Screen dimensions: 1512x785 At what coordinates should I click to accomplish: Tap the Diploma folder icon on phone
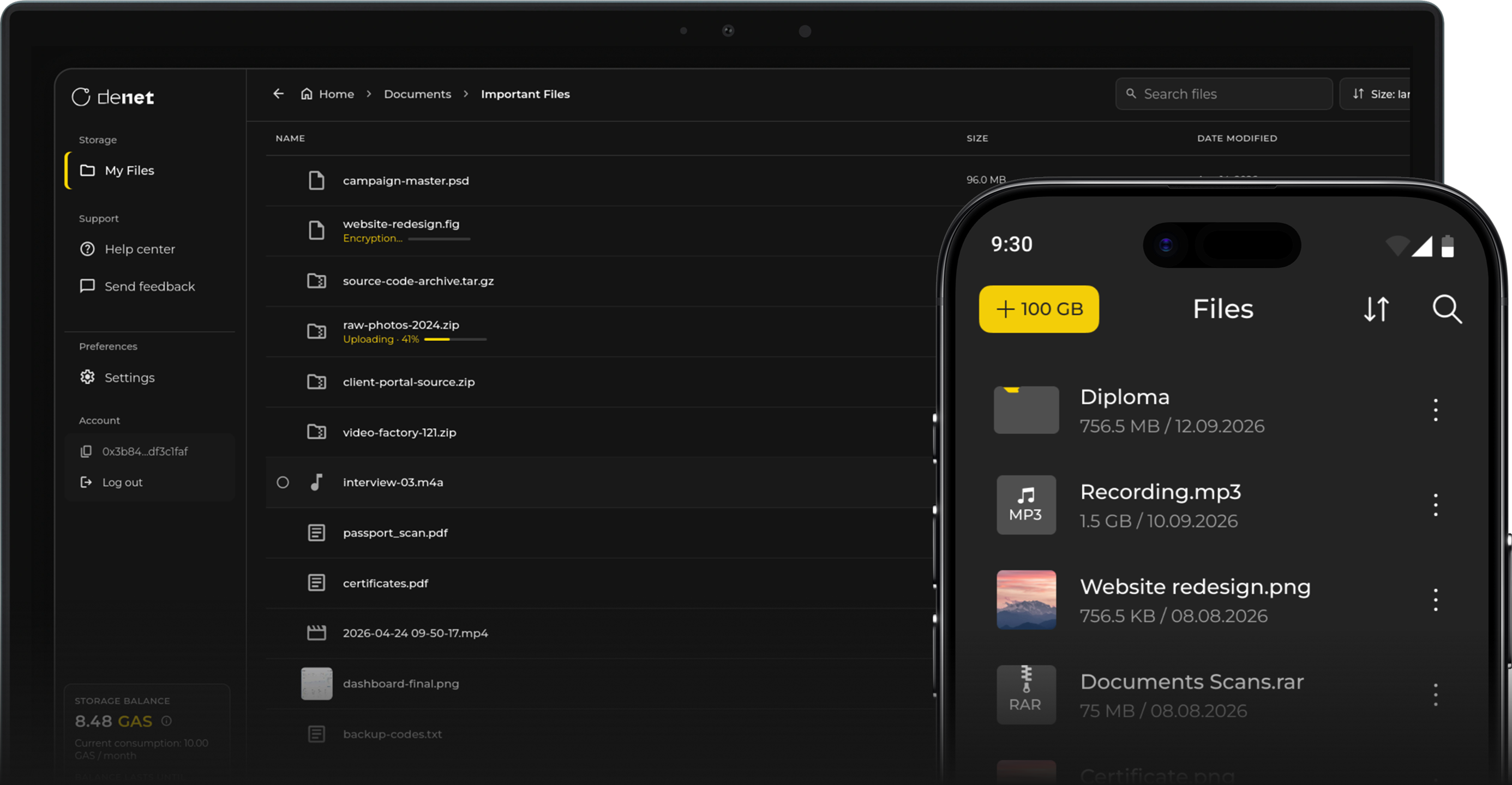(x=1026, y=410)
